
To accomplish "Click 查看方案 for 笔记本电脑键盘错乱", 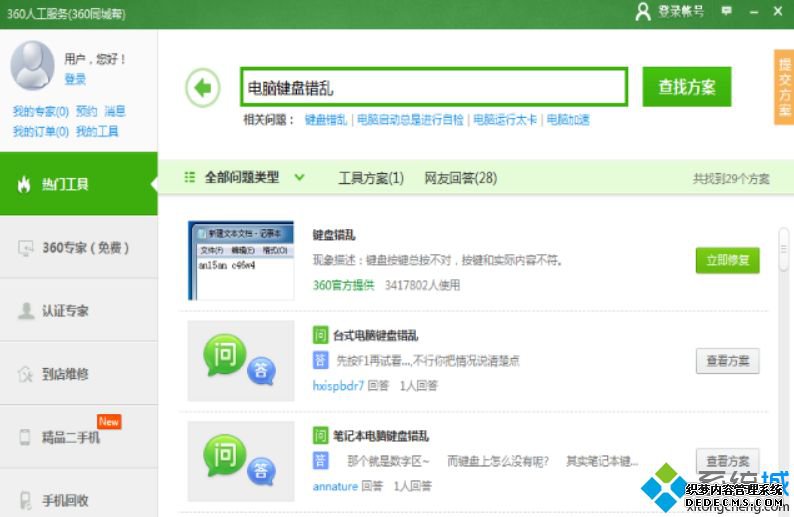I will [x=728, y=460].
